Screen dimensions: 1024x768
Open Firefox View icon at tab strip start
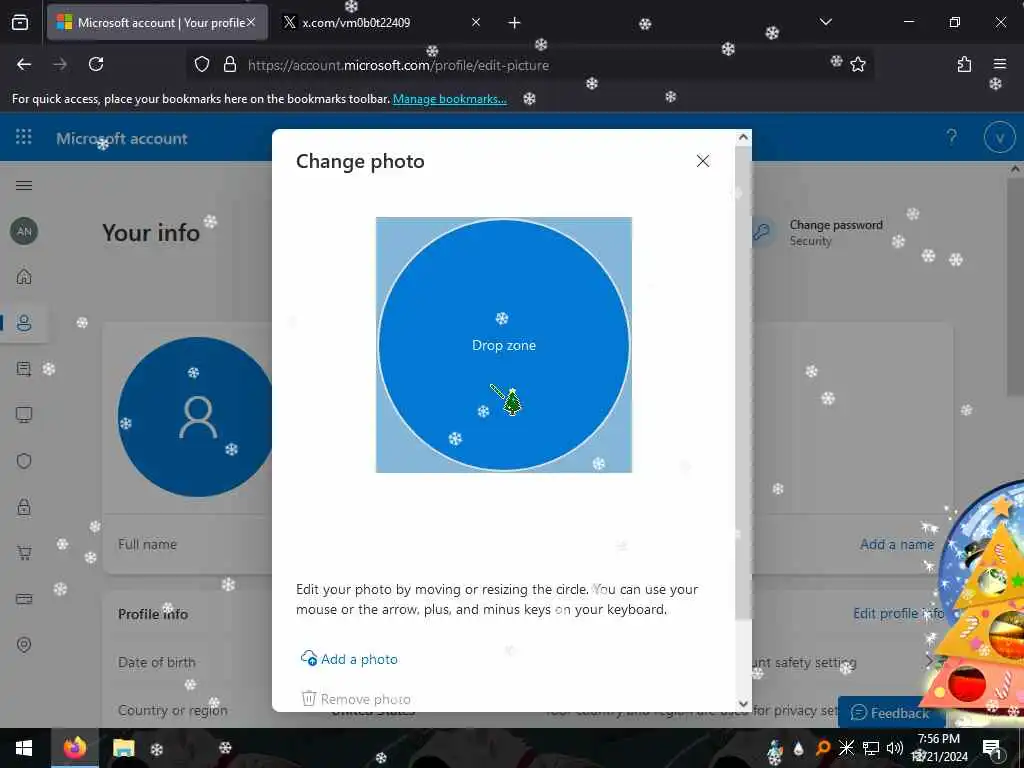click(20, 23)
